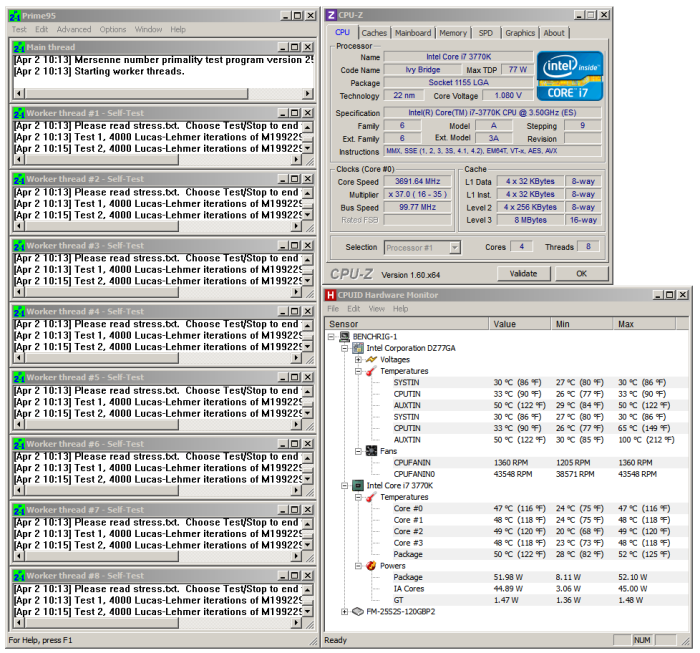The width and height of the screenshot is (700, 653).
Task: Click the Prime95 Main thread window icon
Action: [x=18, y=47]
